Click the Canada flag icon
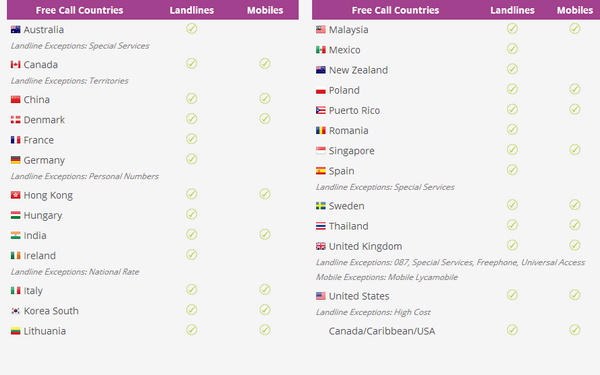The image size is (600, 375). (15, 65)
